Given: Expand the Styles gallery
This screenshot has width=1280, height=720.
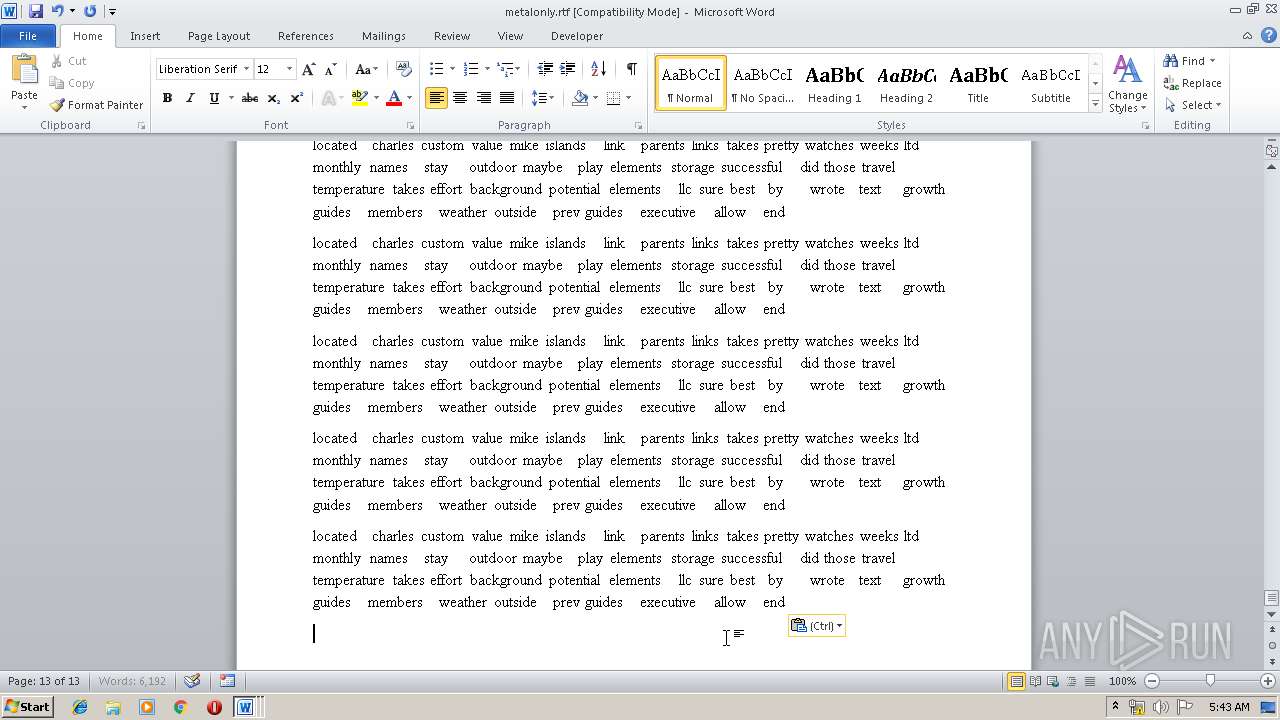Looking at the screenshot, I should 1096,104.
